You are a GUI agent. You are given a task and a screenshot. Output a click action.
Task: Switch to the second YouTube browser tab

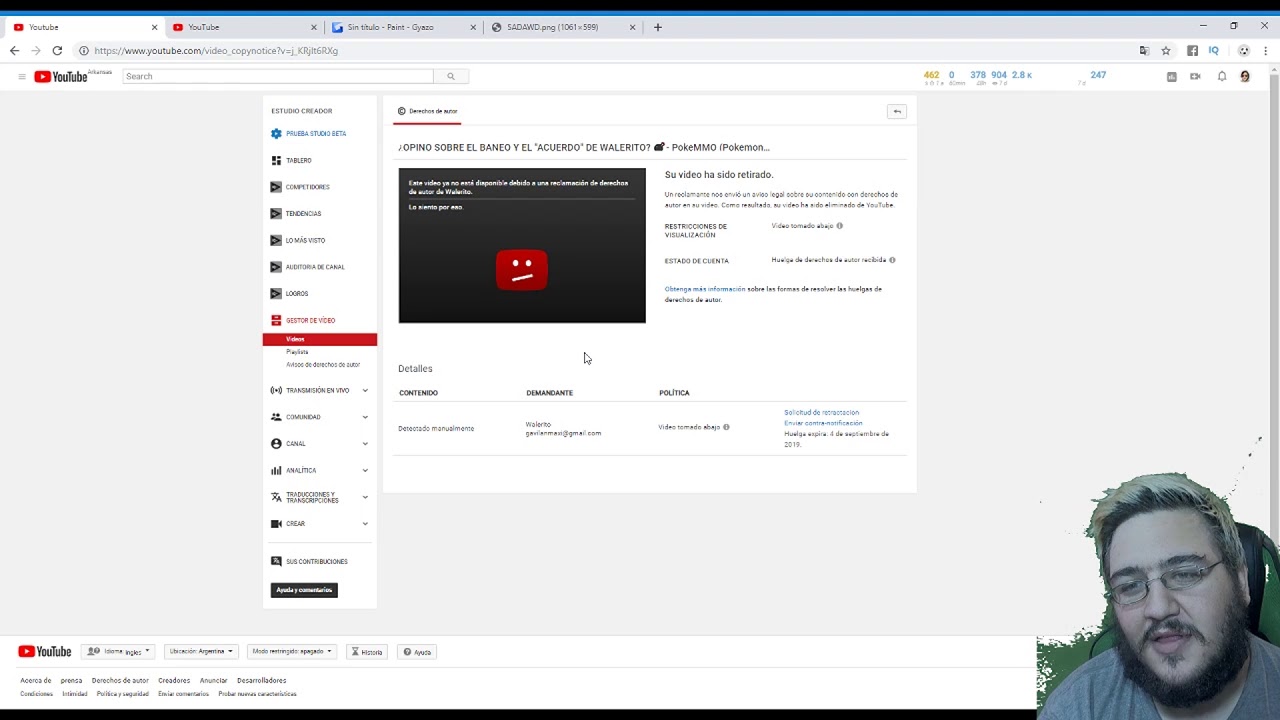pyautogui.click(x=245, y=27)
